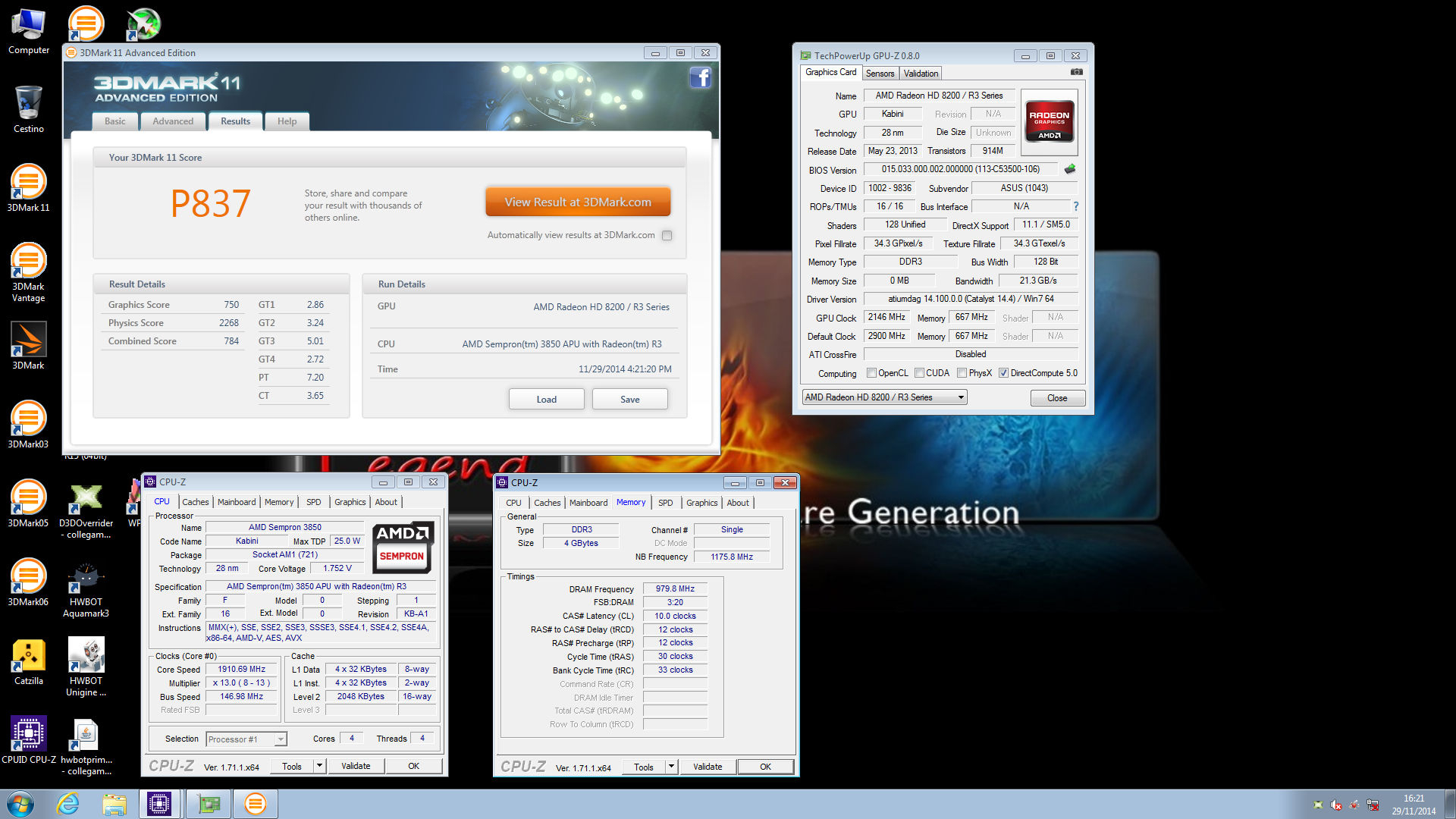This screenshot has width=1456, height=819.
Task: Click Tools button in left CPU-Z window
Action: [293, 766]
